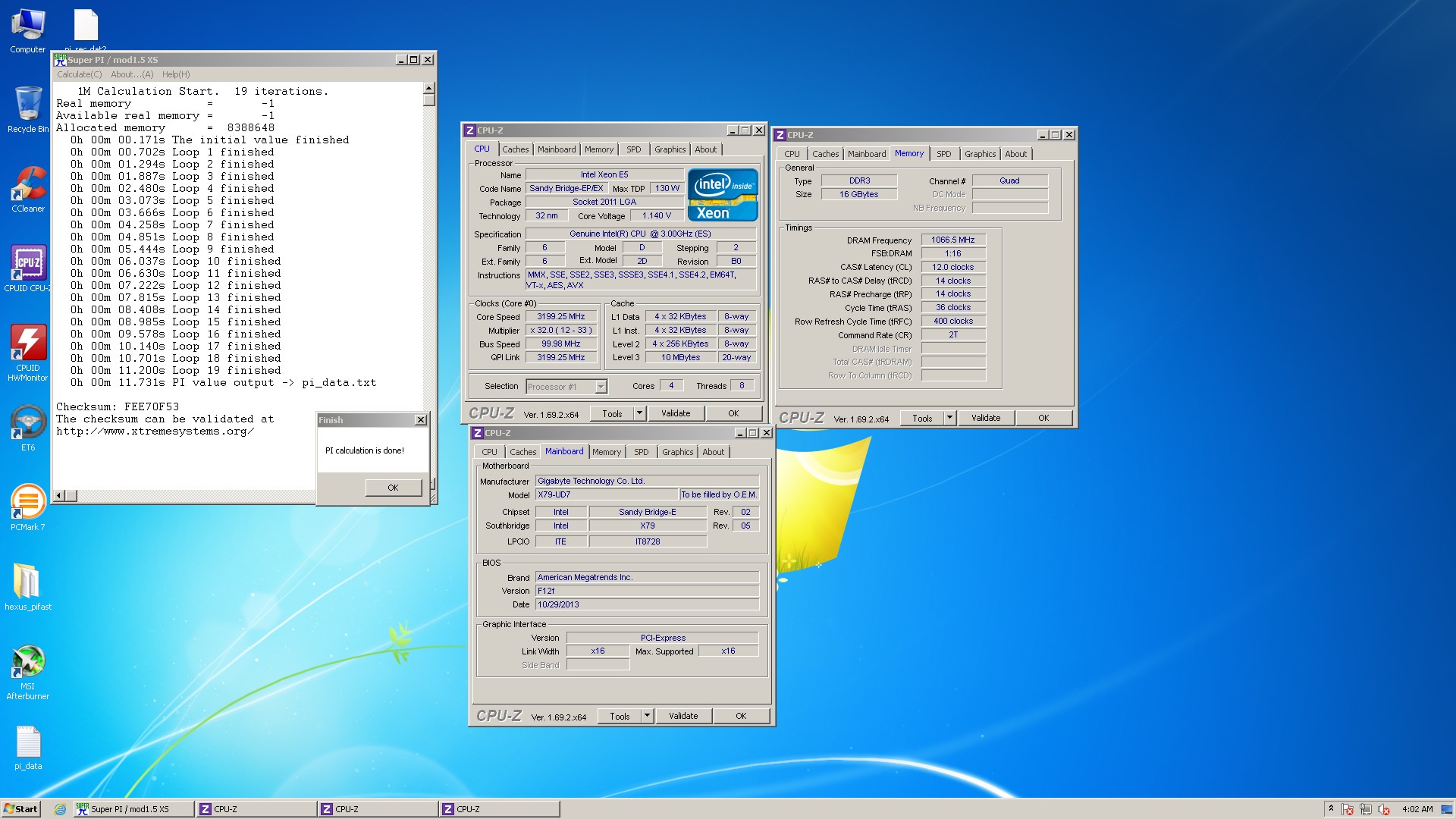This screenshot has width=1456, height=819.
Task: Switch to the SPD tab in the CPU window
Action: [x=634, y=149]
